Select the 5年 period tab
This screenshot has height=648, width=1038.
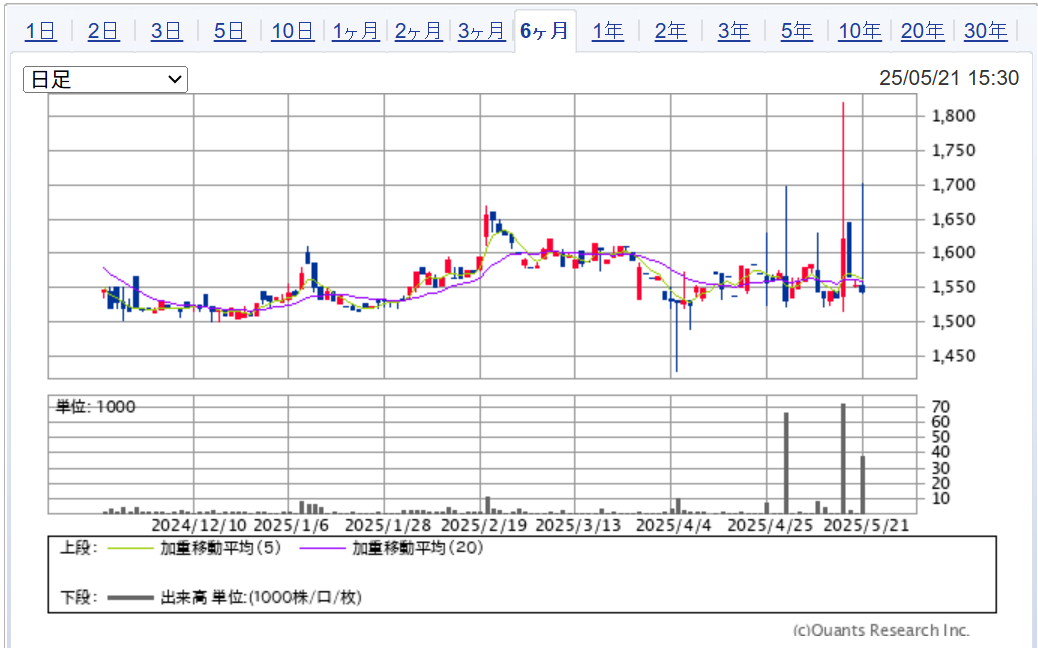(x=796, y=31)
